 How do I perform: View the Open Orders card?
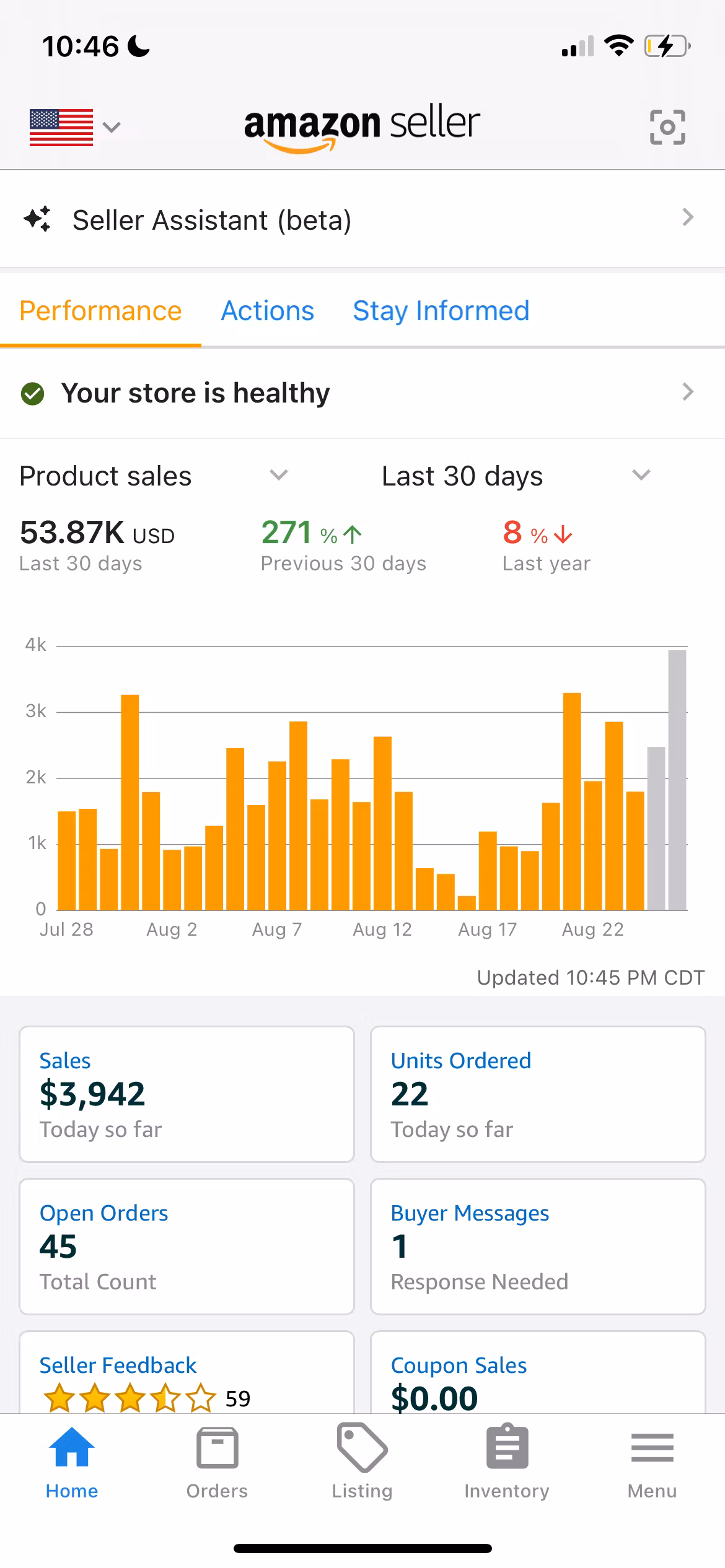tap(187, 1247)
